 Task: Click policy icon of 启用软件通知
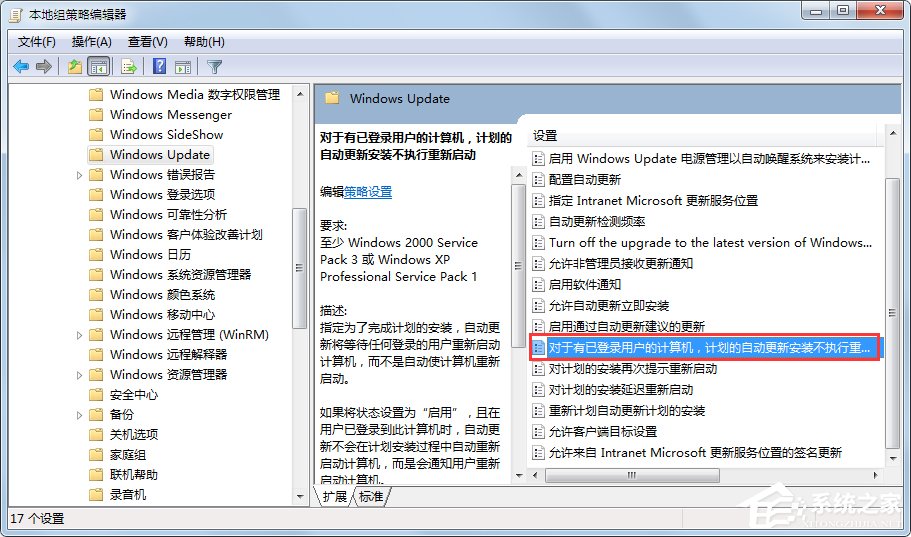click(x=539, y=284)
